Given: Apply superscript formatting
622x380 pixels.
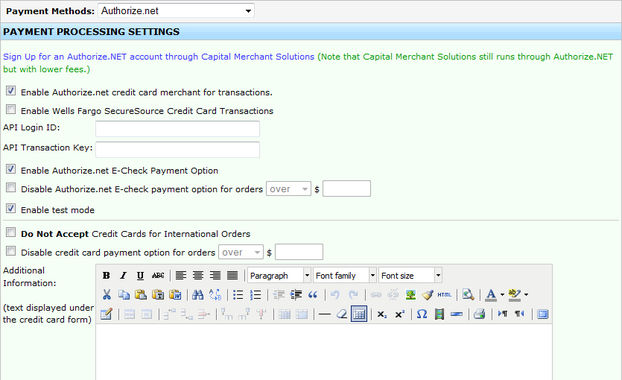Looking at the screenshot, I should pos(399,314).
